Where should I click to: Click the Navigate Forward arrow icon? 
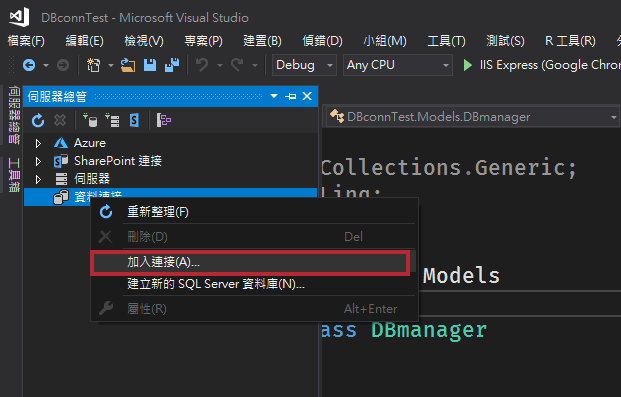tap(63, 65)
